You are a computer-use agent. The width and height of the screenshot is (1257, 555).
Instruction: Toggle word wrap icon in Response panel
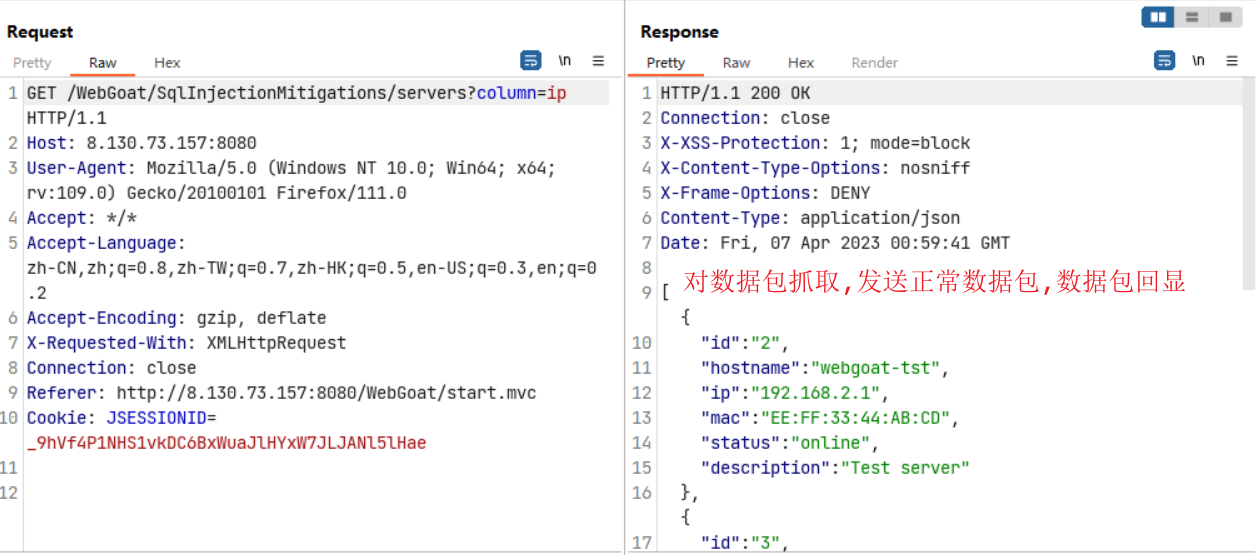[x=1165, y=61]
